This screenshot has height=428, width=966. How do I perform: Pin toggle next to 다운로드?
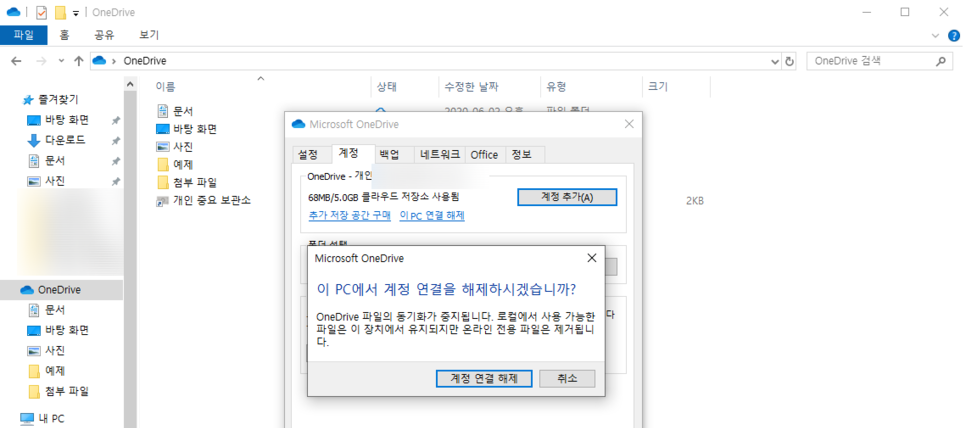click(115, 140)
